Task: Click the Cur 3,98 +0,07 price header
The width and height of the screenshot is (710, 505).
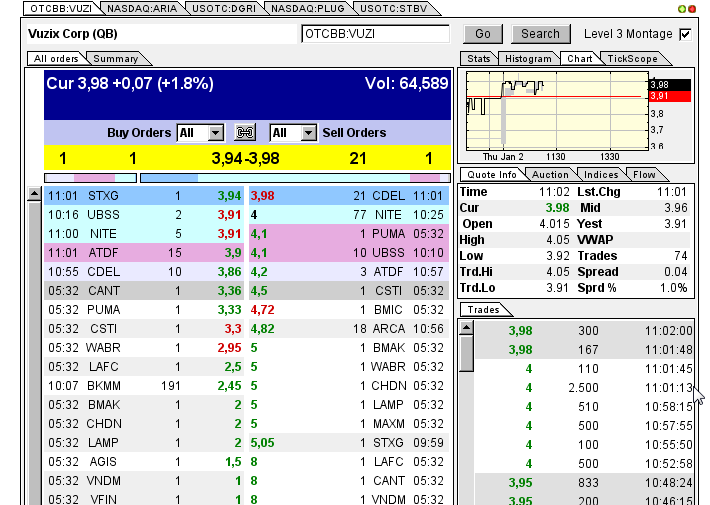Action: [130, 83]
